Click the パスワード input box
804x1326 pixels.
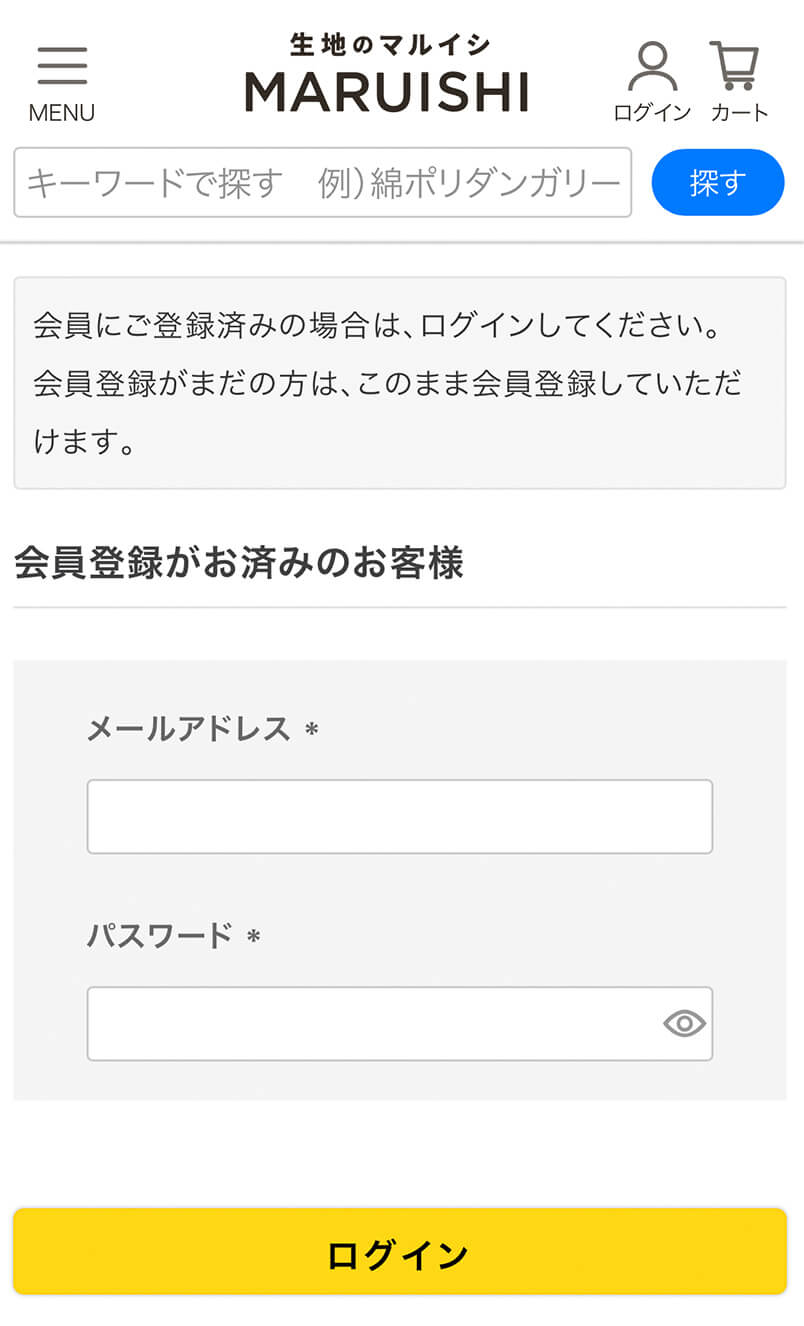[x=370, y=1024]
